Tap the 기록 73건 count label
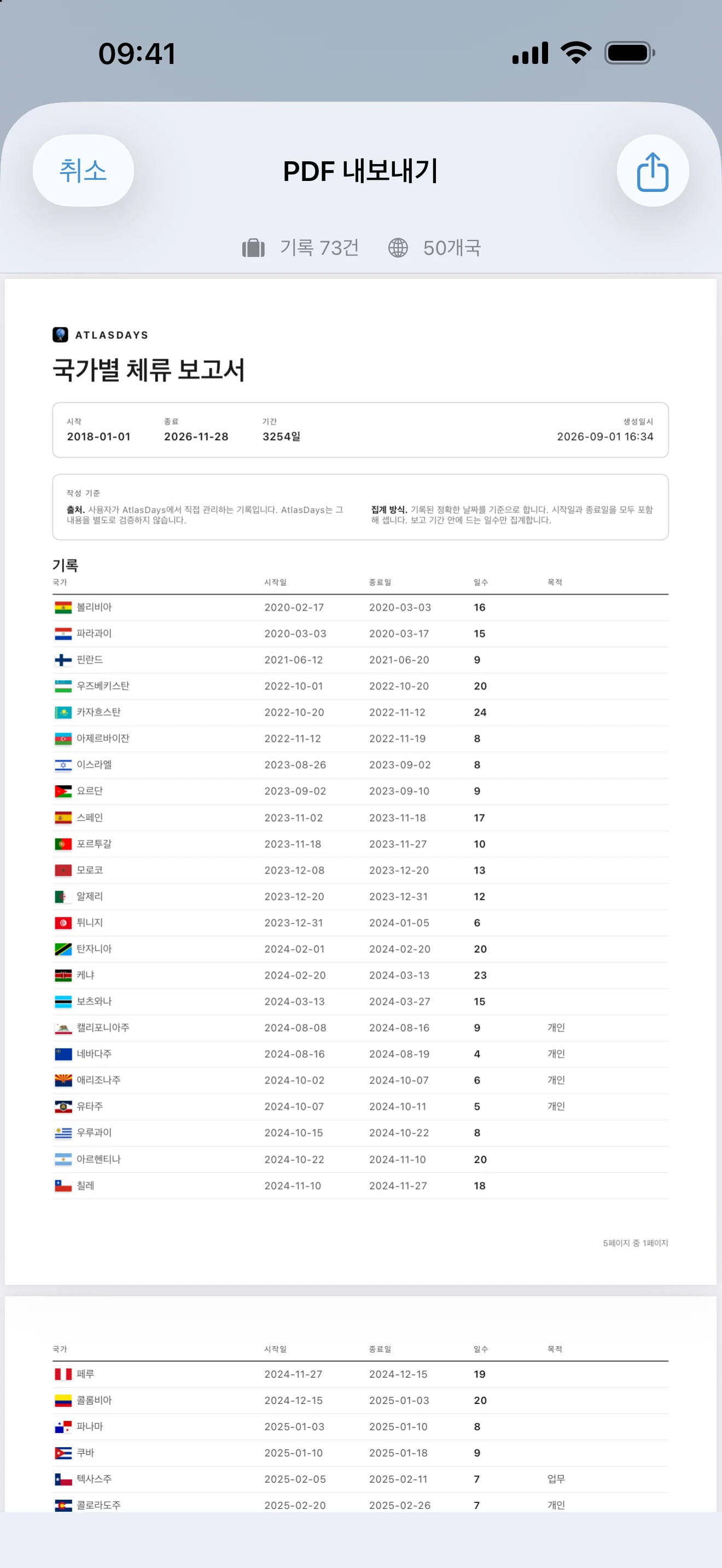 pos(319,248)
